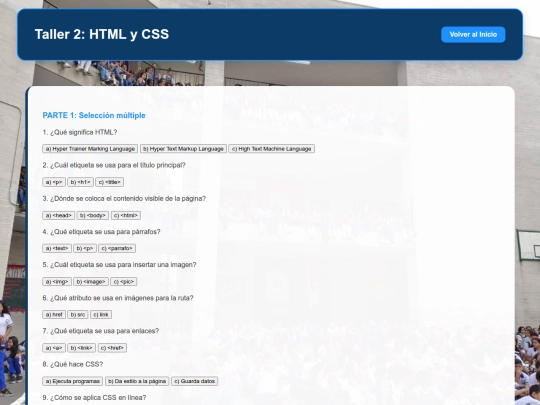Select the a) Ejecuta programas answer
This screenshot has width=540, height=405.
click(72, 381)
